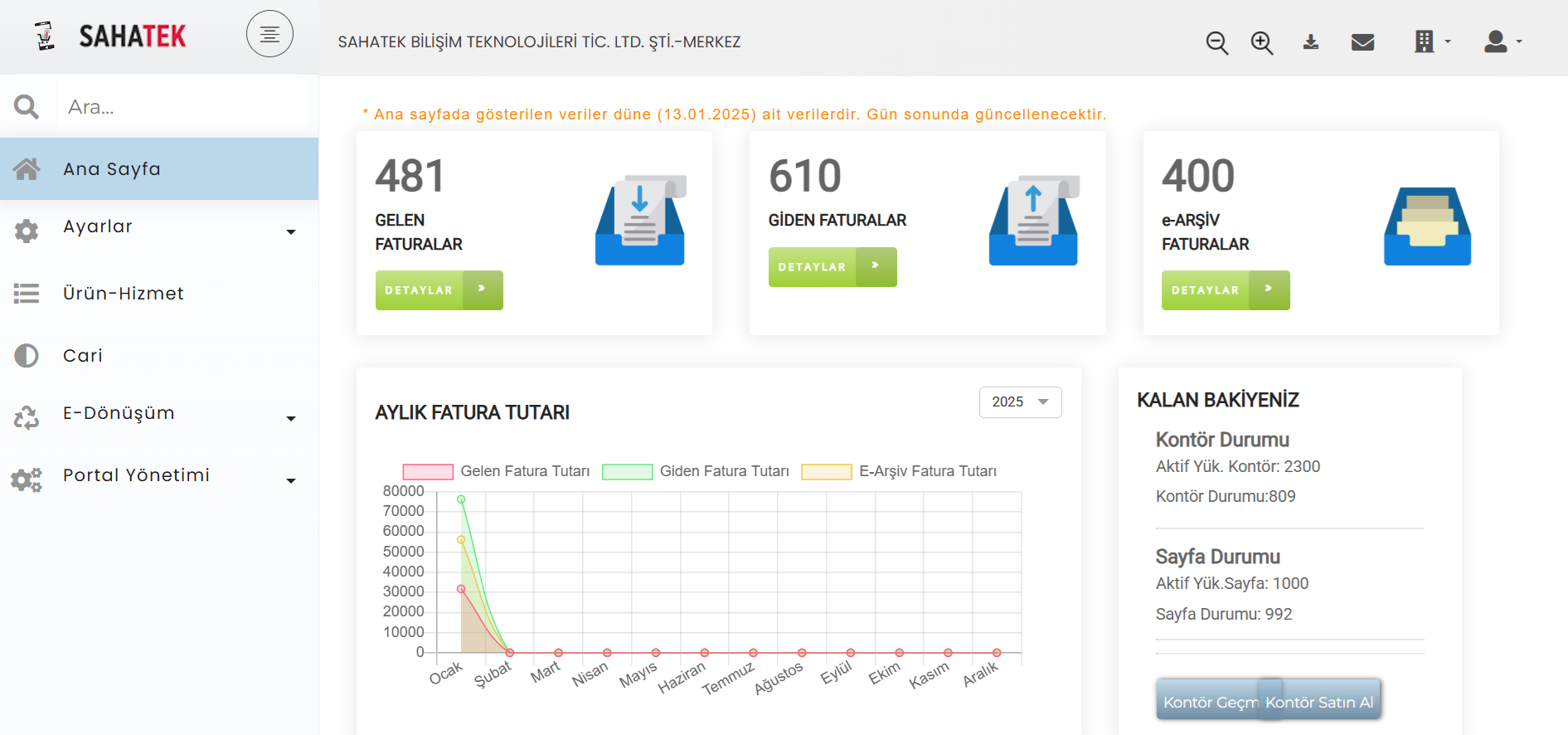Open the 2025 year dropdown
Viewport: 1568px width, 735px height.
click(1020, 402)
